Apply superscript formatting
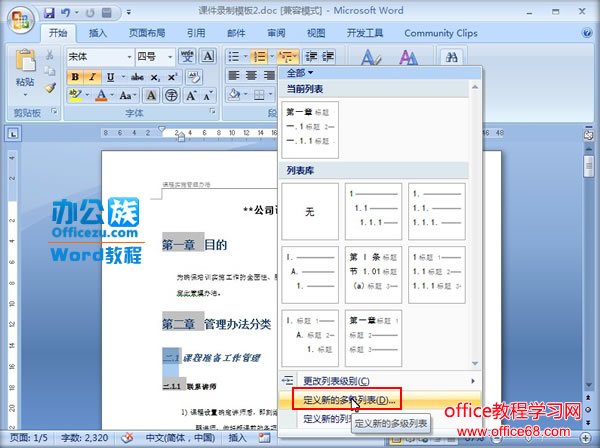The height and width of the screenshot is (448, 600). [x=172, y=77]
